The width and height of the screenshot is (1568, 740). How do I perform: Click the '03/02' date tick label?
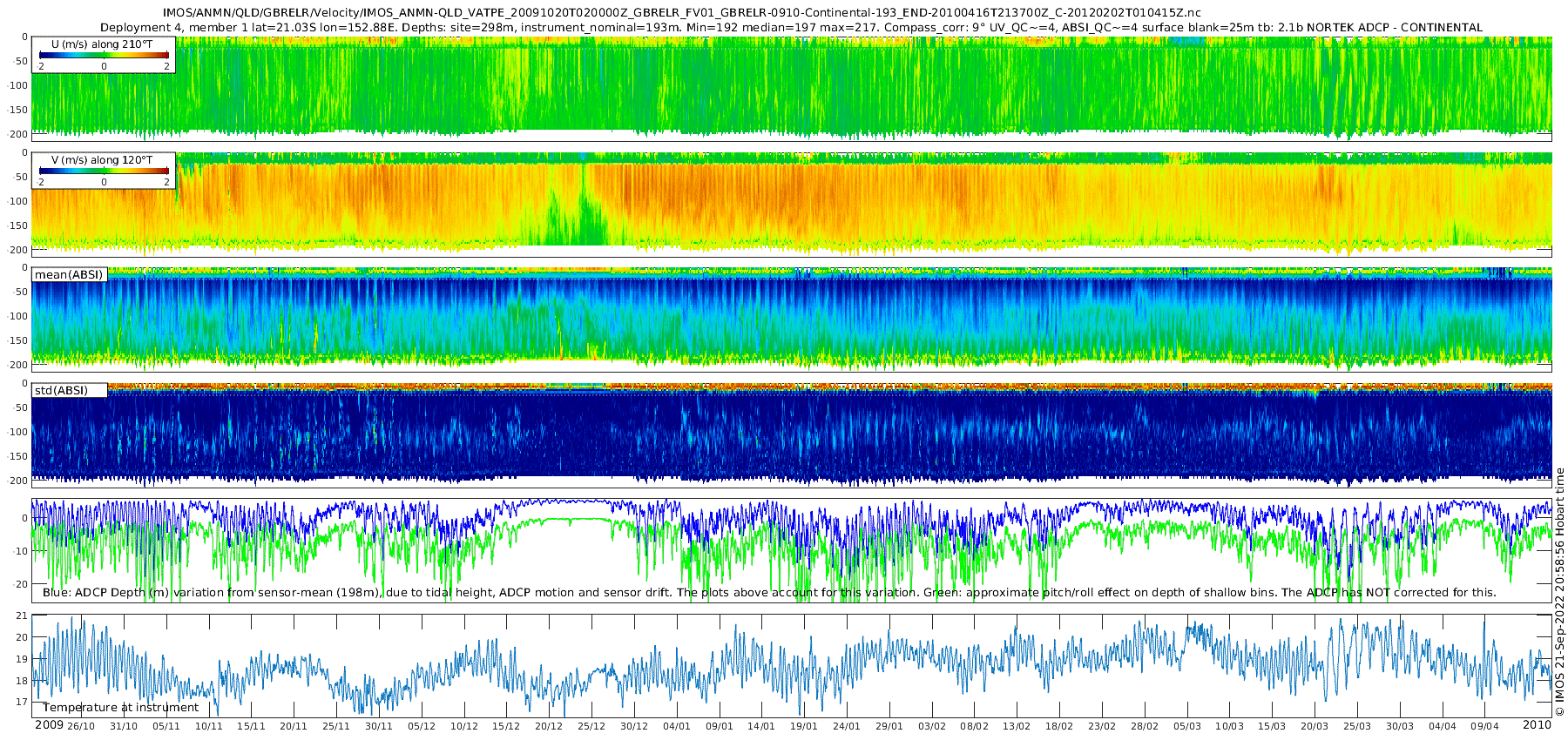(x=932, y=726)
